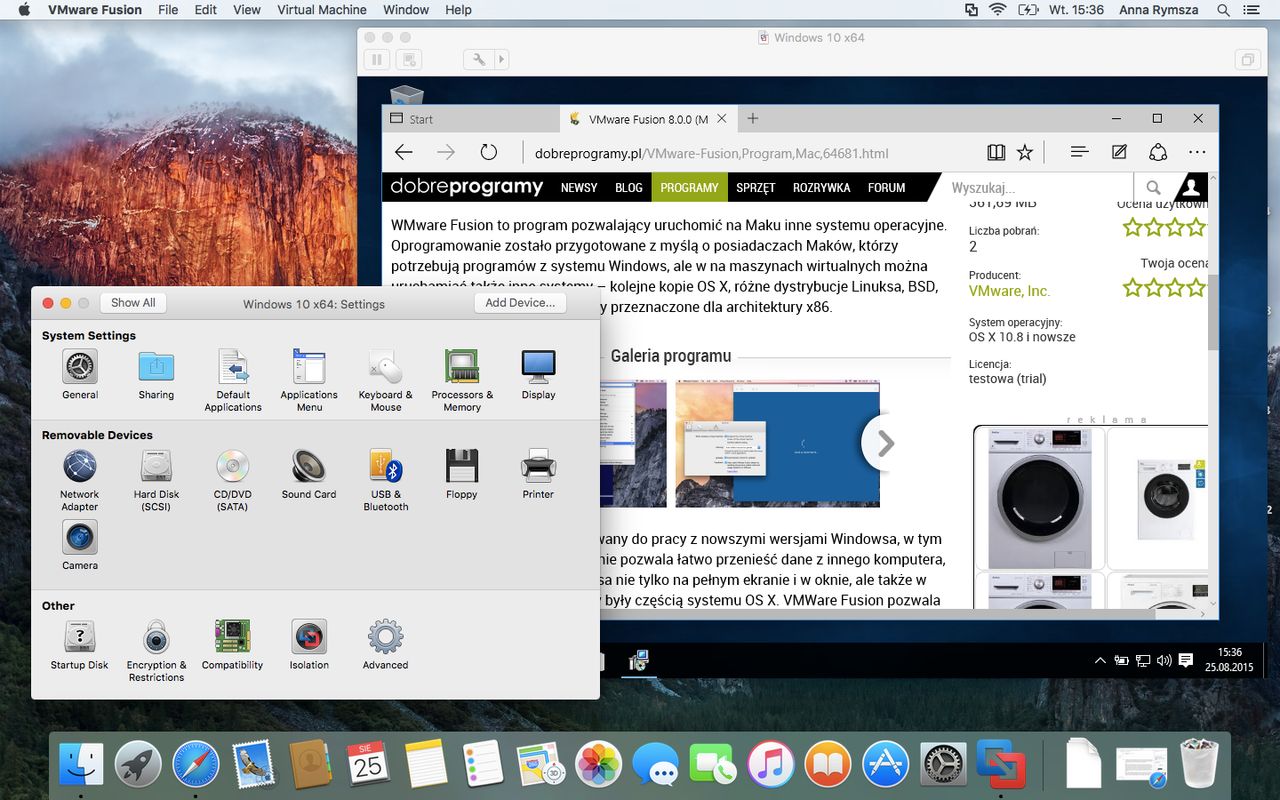
Task: Open Hard Disk (SCSI) settings
Action: pos(156,466)
